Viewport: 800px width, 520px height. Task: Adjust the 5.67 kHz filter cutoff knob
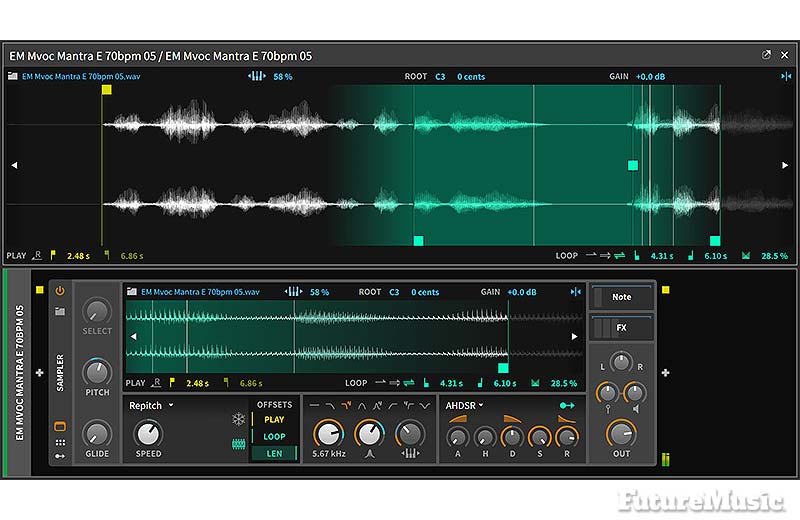click(x=329, y=433)
